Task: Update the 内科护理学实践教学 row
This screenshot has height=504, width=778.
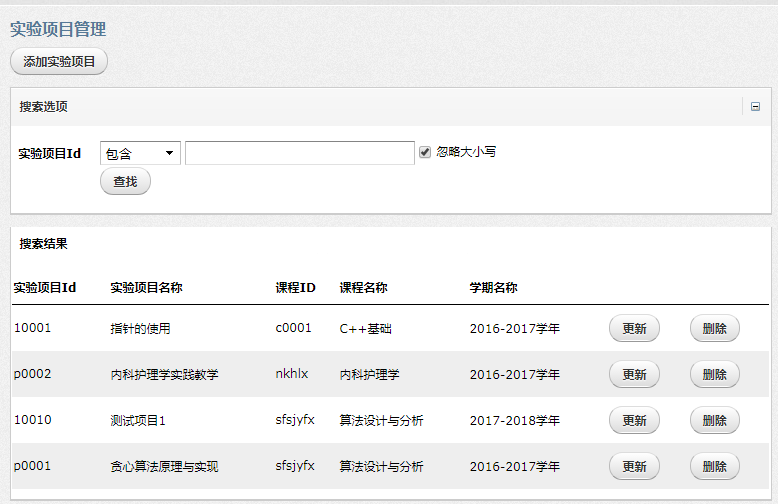Action: pyautogui.click(x=634, y=375)
